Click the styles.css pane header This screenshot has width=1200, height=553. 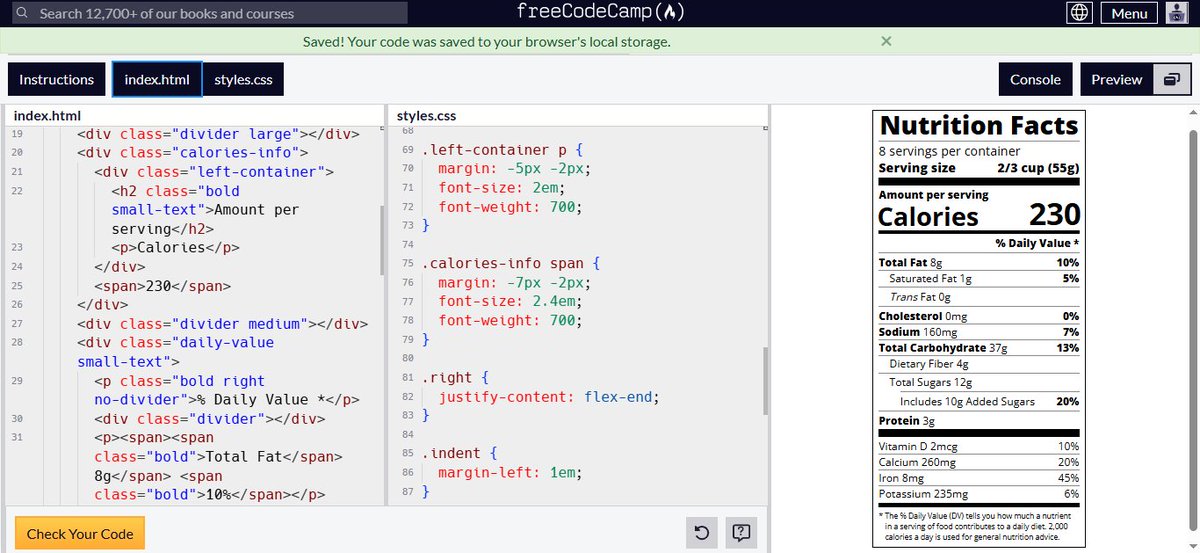[578, 116]
